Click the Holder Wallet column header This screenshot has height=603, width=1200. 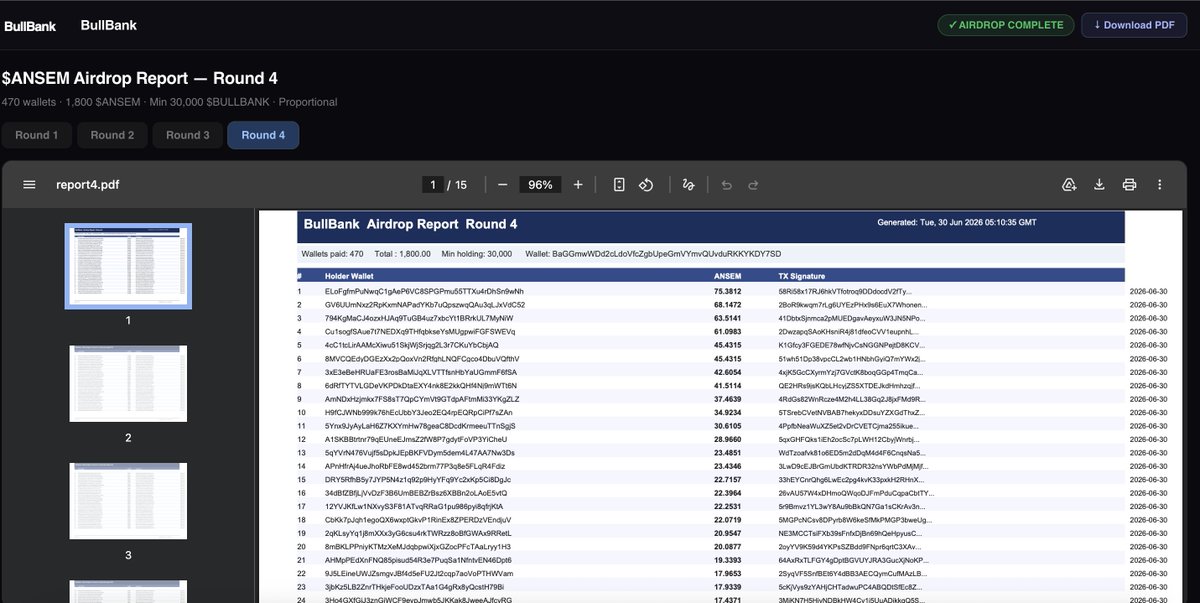(351, 275)
